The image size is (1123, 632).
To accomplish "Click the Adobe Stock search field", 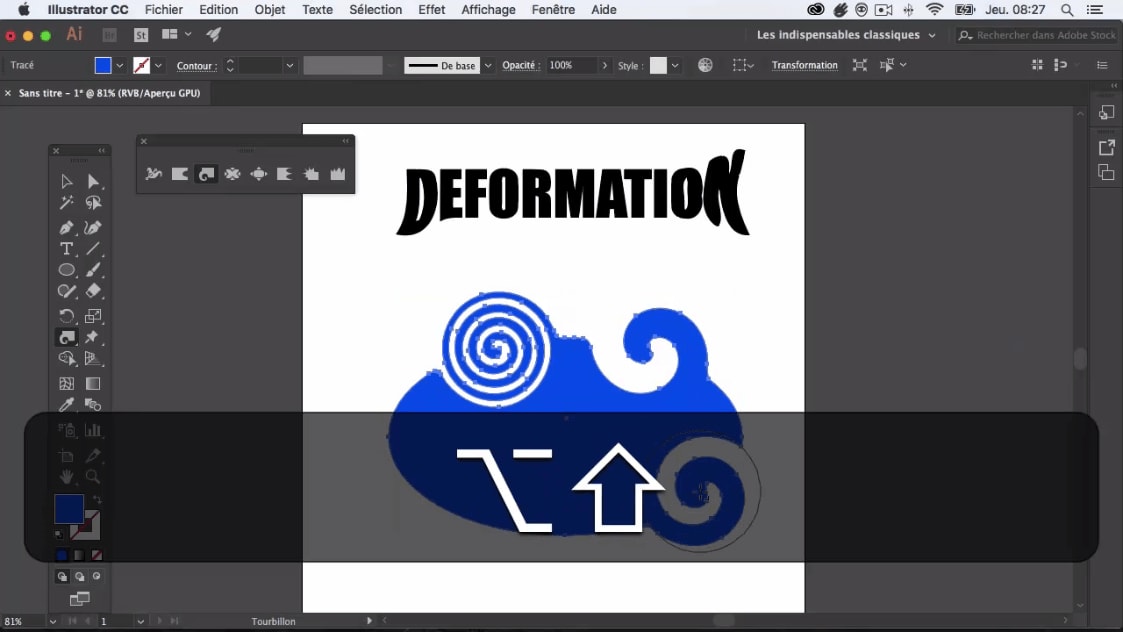I will [1044, 35].
